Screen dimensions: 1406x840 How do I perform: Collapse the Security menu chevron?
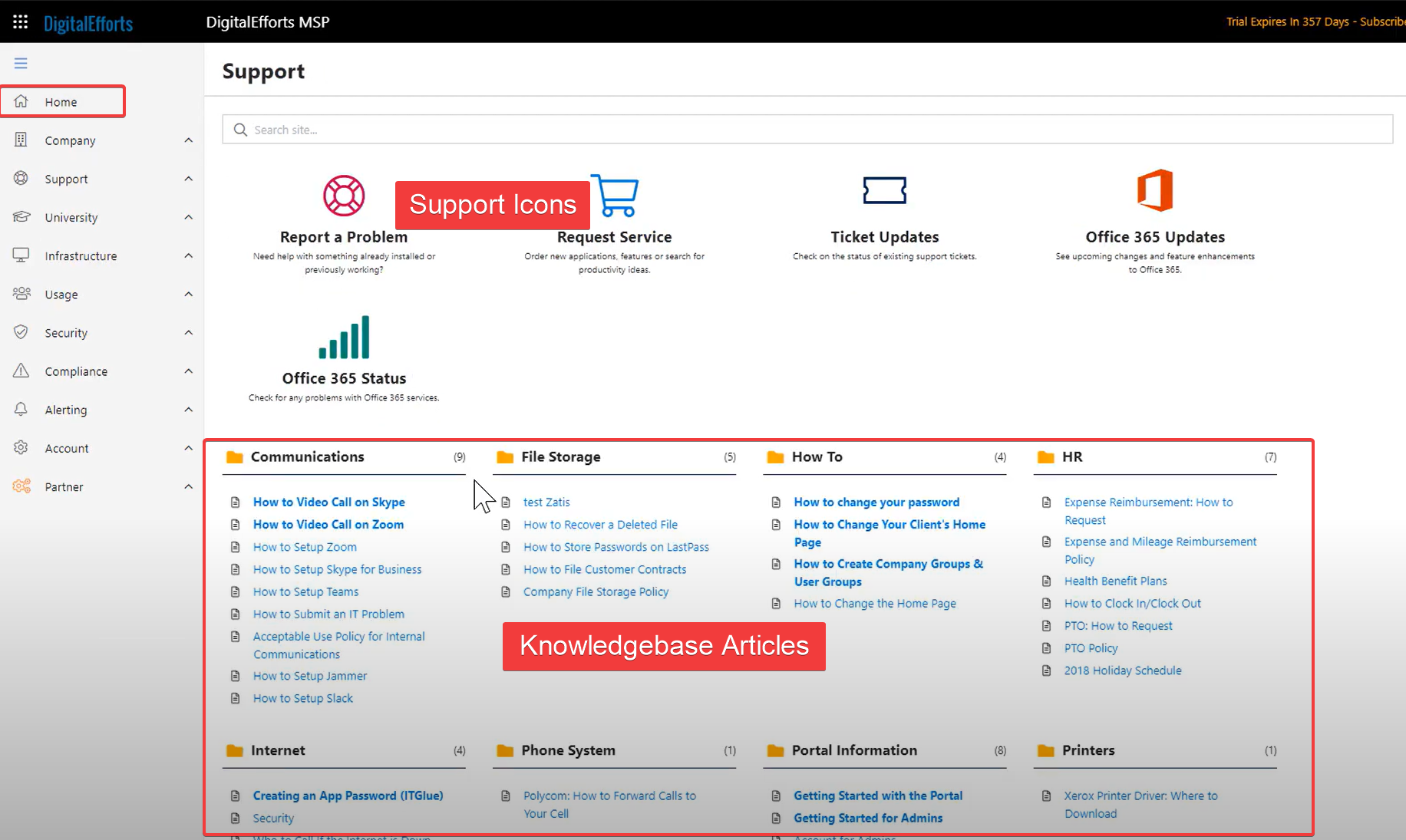pyautogui.click(x=189, y=332)
